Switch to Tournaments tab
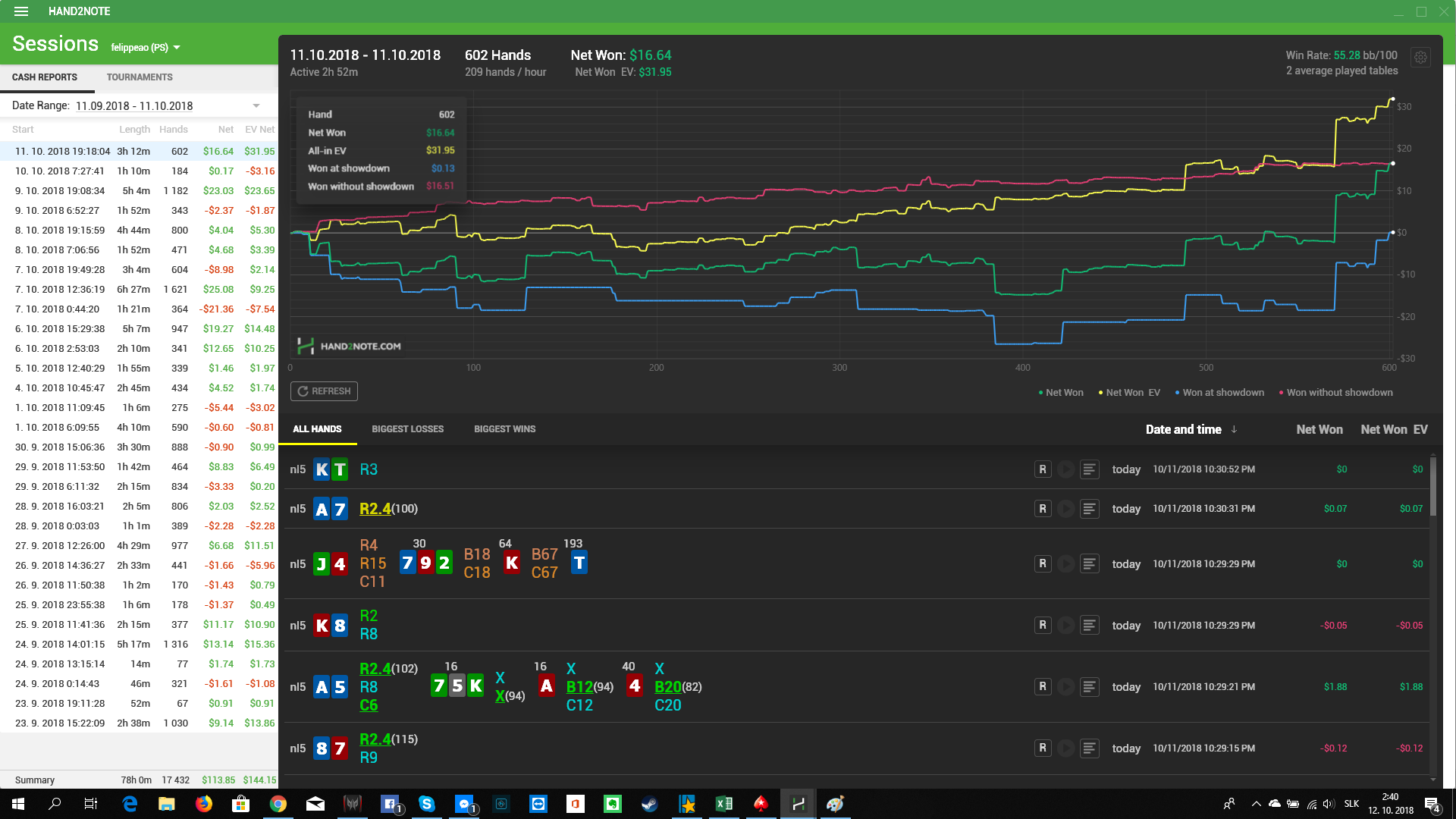The width and height of the screenshot is (1456, 819). [140, 77]
